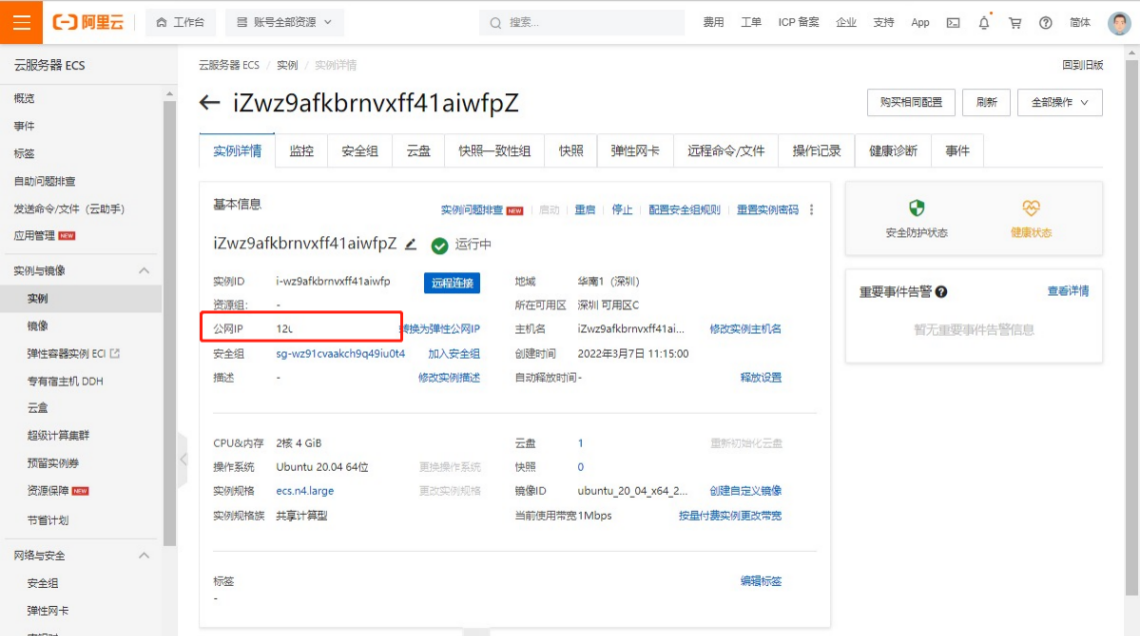Click the pencil icon to edit instance name
The width and height of the screenshot is (1140, 636).
coord(411,244)
